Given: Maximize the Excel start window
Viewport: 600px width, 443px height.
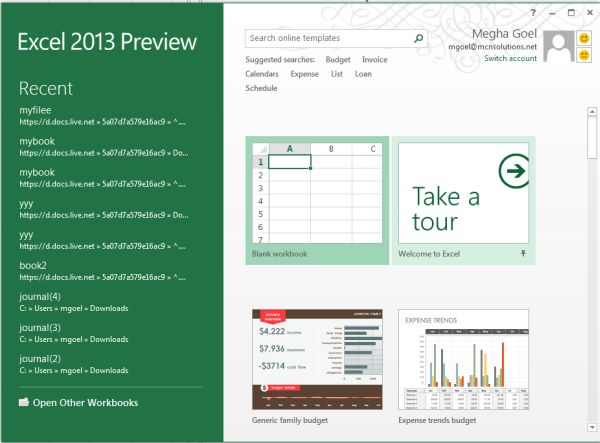Looking at the screenshot, I should click(x=571, y=13).
